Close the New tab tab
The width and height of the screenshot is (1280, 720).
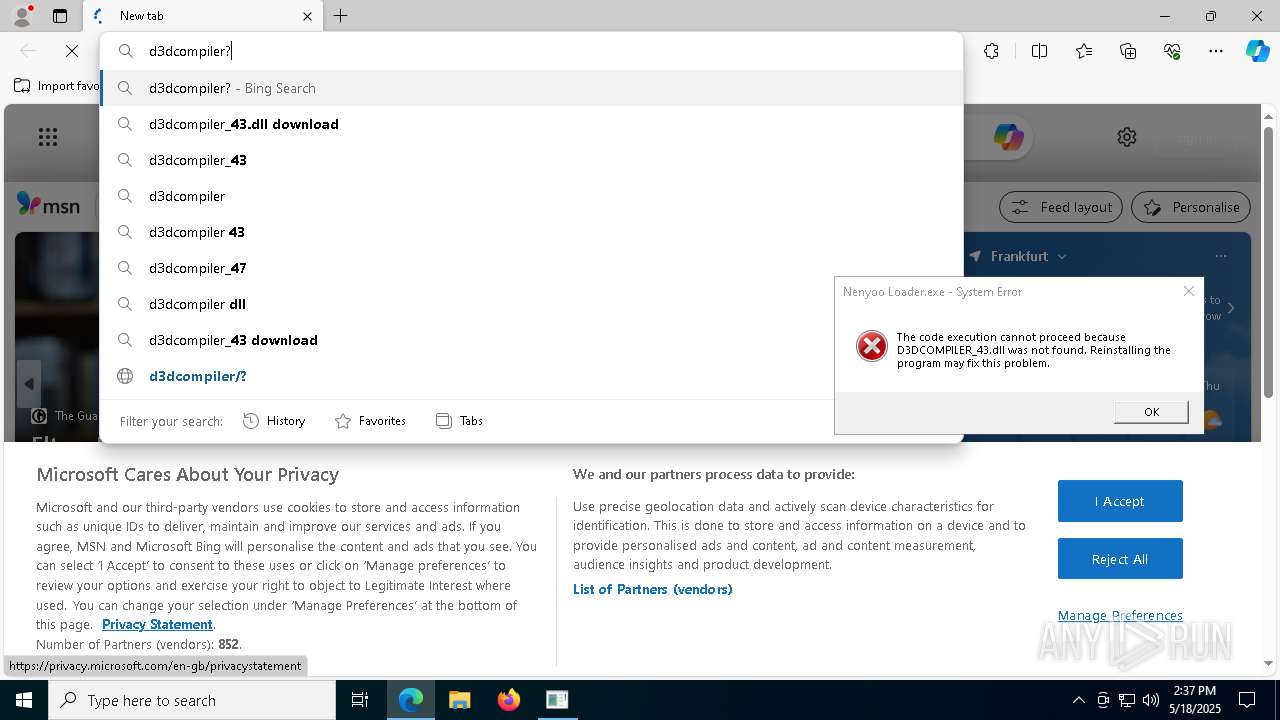[x=307, y=16]
